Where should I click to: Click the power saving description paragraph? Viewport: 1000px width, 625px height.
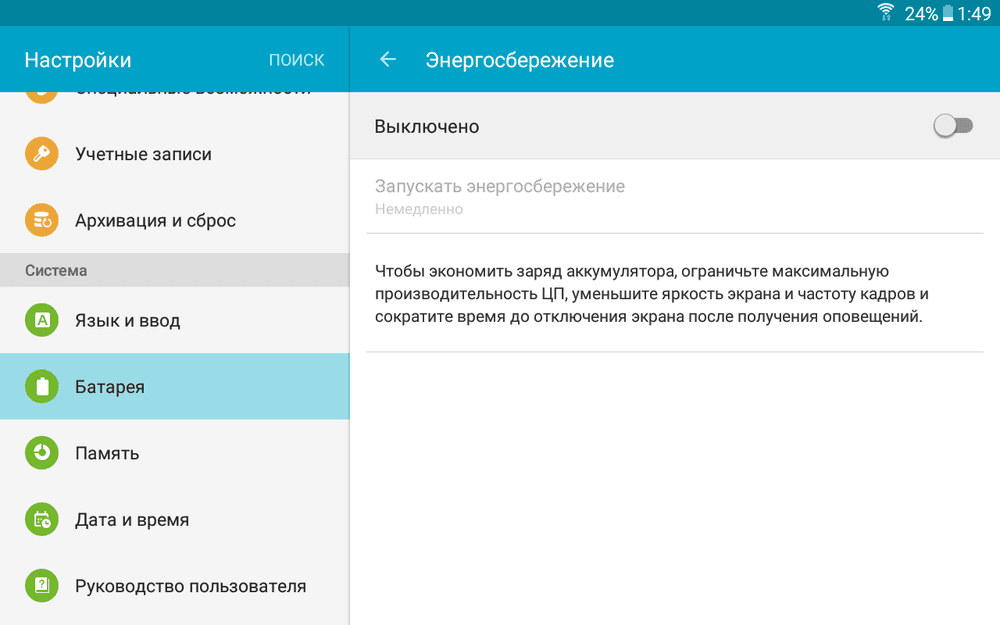point(652,294)
